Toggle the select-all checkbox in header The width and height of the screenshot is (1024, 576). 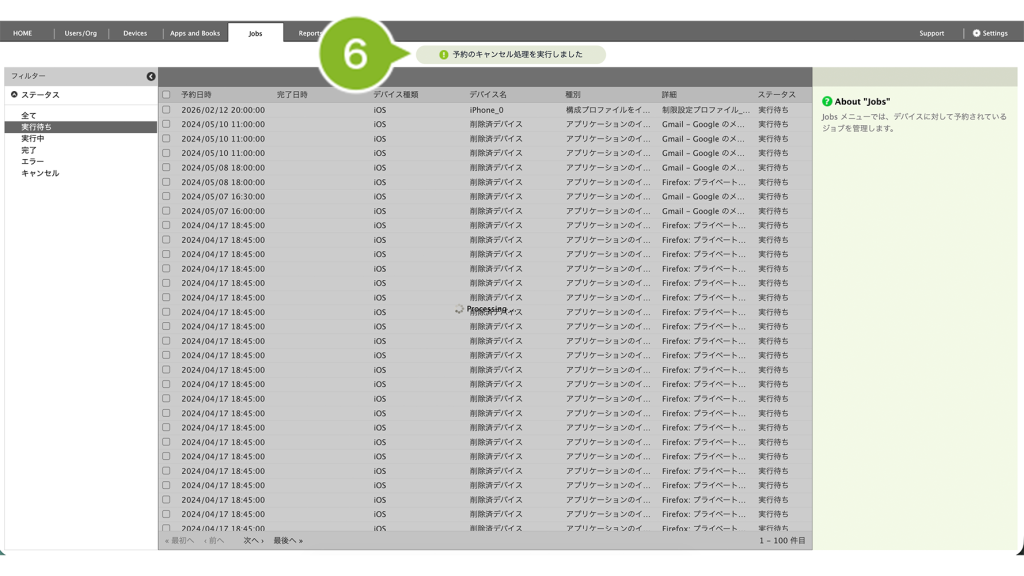click(166, 95)
